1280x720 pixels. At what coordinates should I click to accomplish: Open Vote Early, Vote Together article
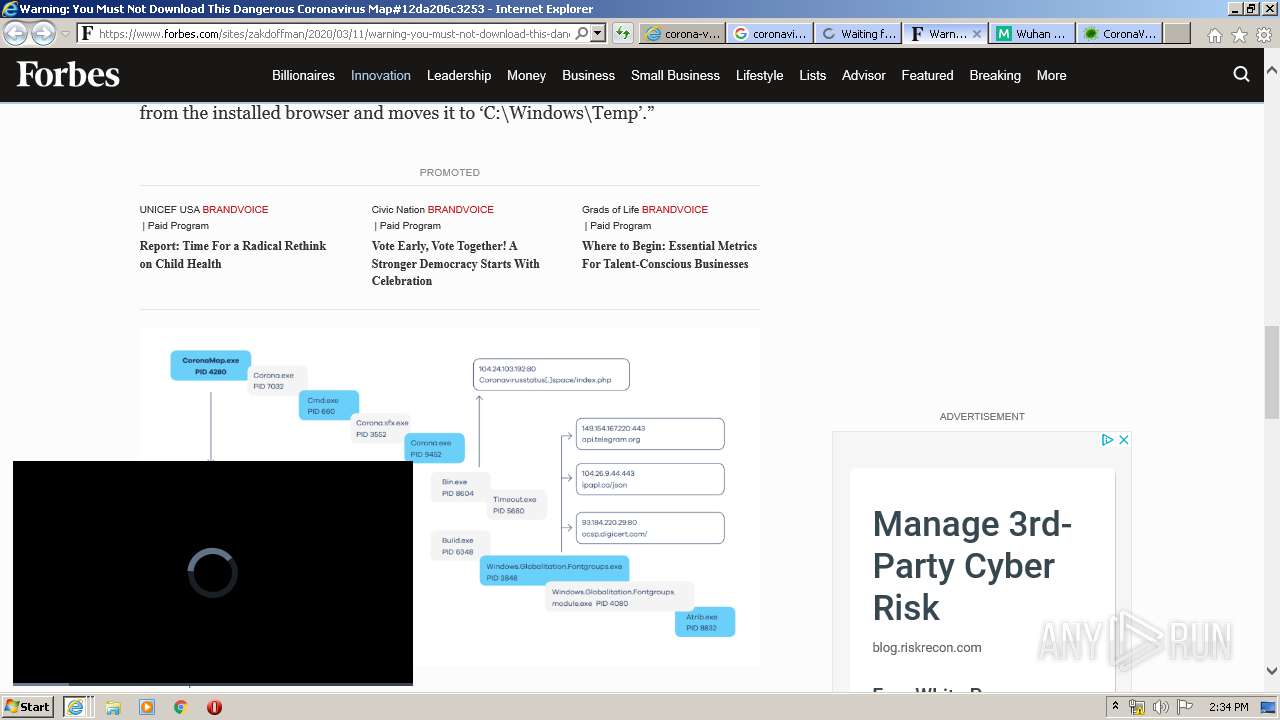click(456, 263)
